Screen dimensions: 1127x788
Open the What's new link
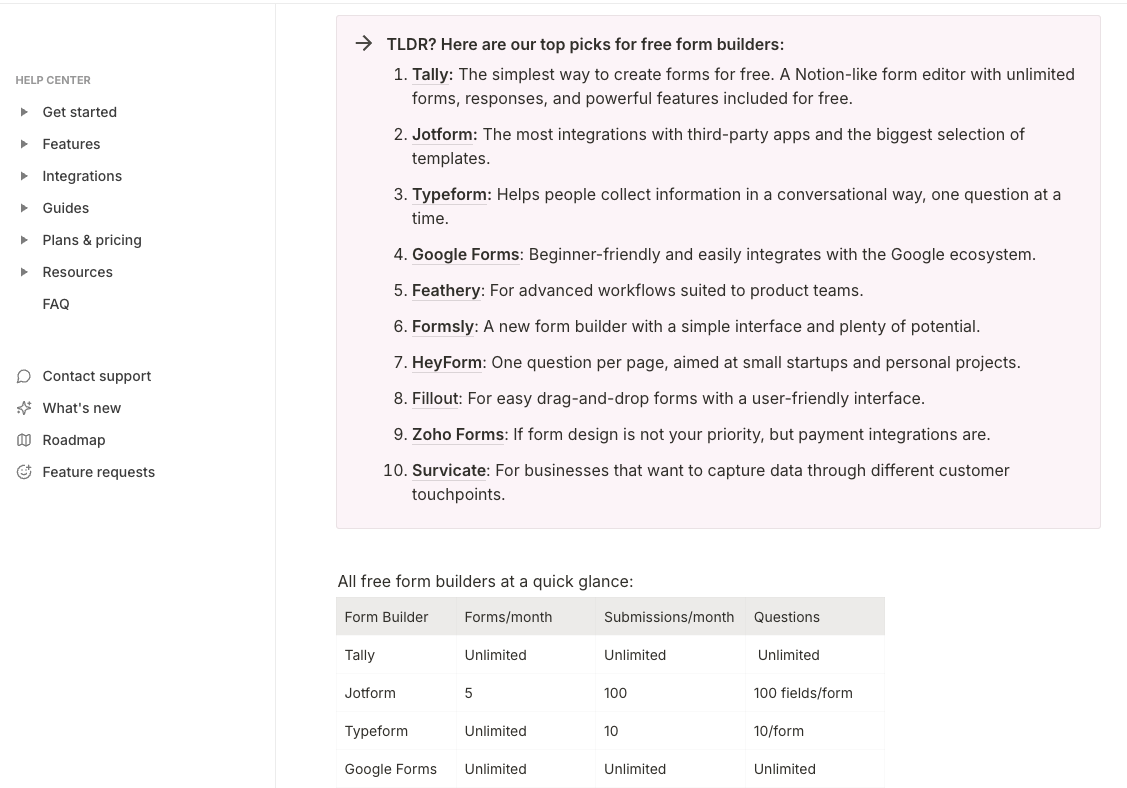click(x=81, y=408)
